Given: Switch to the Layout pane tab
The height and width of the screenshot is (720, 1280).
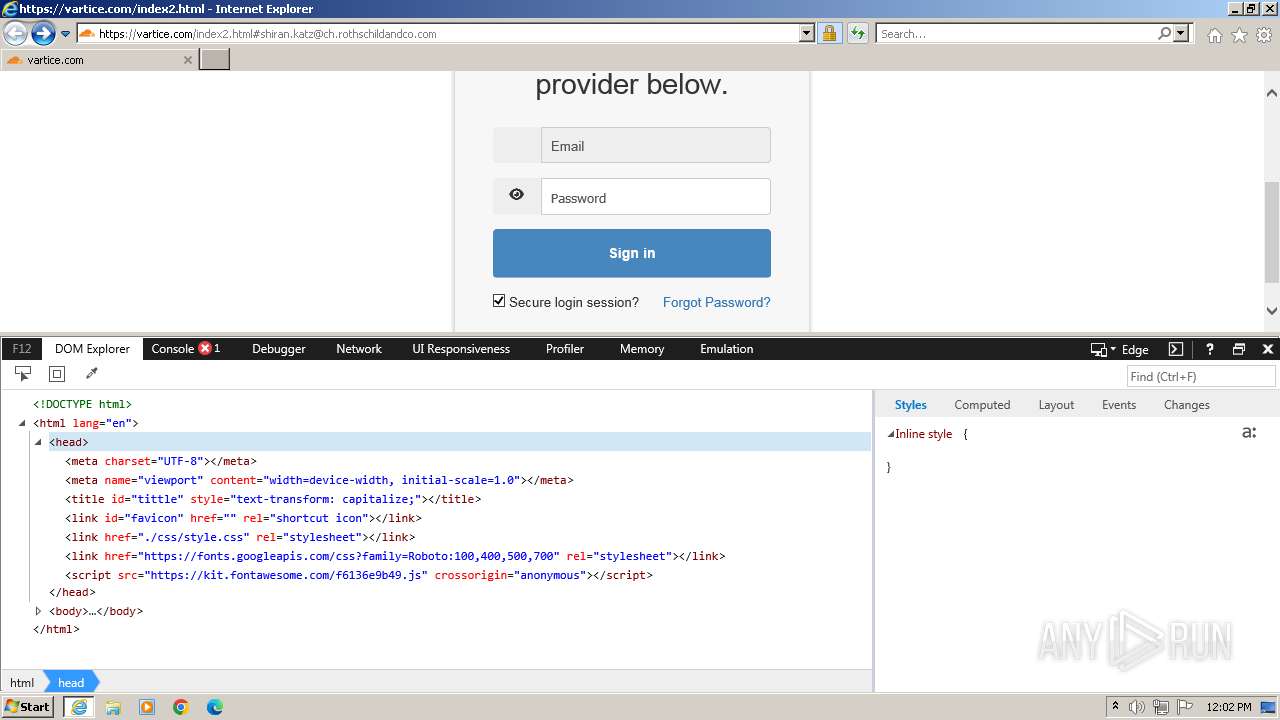Looking at the screenshot, I should point(1056,405).
